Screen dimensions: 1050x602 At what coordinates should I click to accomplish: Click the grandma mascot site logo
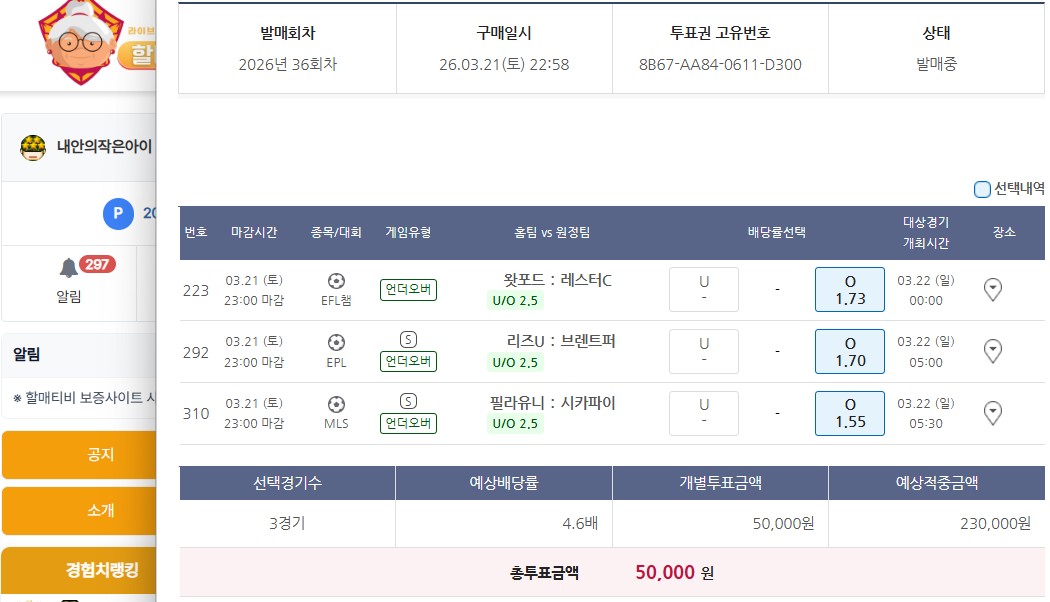tap(79, 41)
